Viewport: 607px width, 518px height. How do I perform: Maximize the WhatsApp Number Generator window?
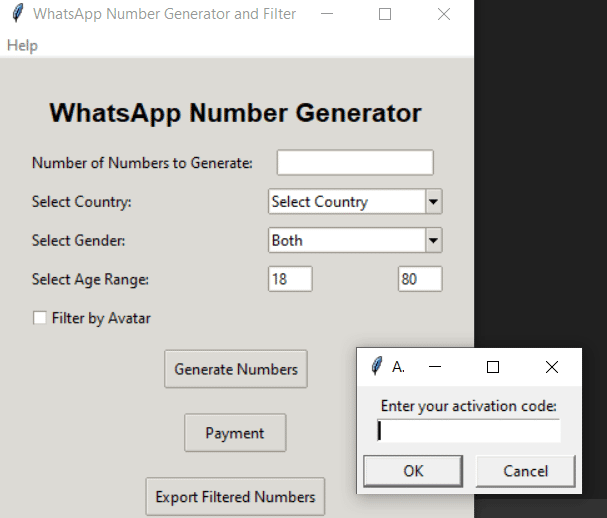[385, 14]
